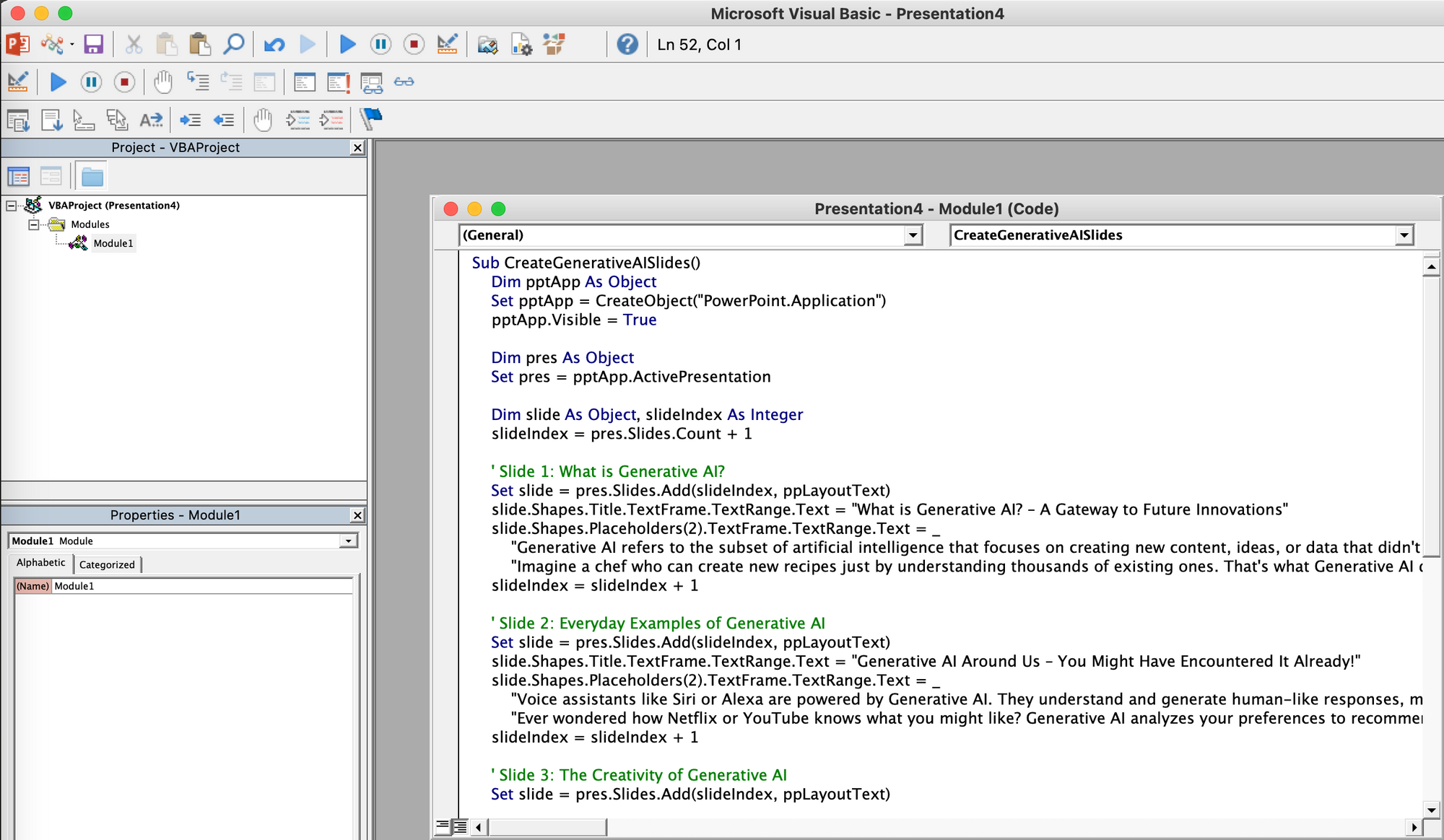Click the greyed Step Out icon

tap(264, 82)
